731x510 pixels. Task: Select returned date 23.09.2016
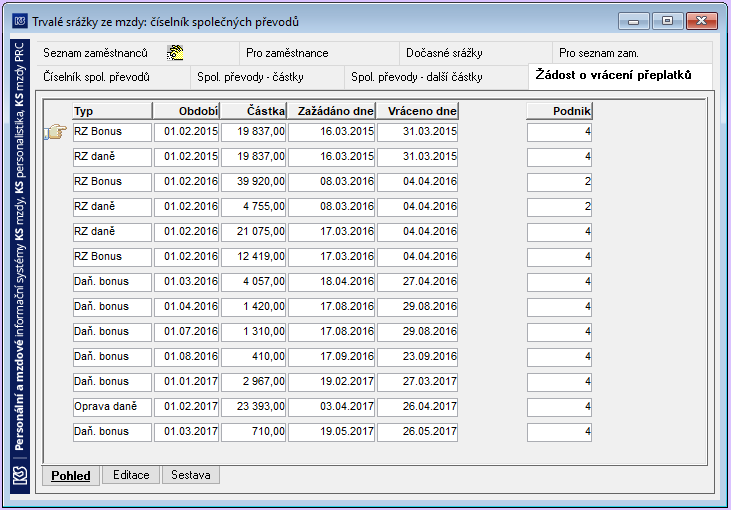pyautogui.click(x=417, y=357)
